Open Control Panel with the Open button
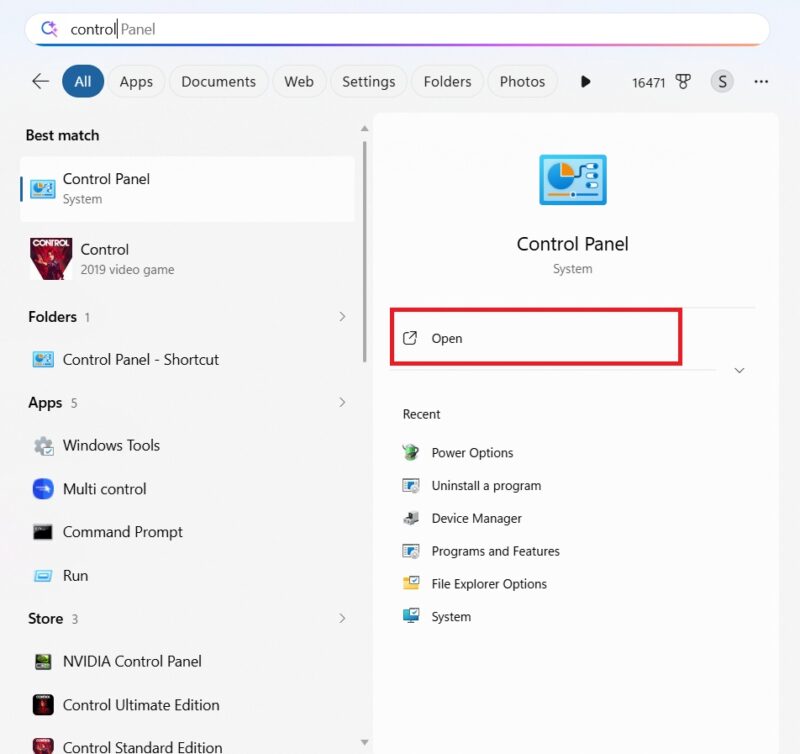 [x=536, y=337]
